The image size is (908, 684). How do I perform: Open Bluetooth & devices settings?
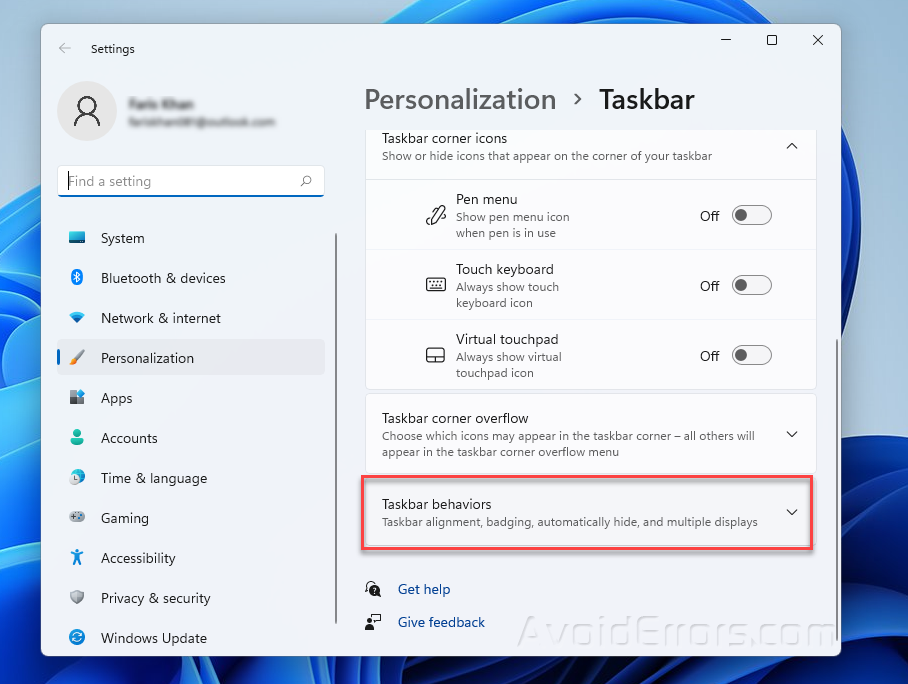(191, 278)
